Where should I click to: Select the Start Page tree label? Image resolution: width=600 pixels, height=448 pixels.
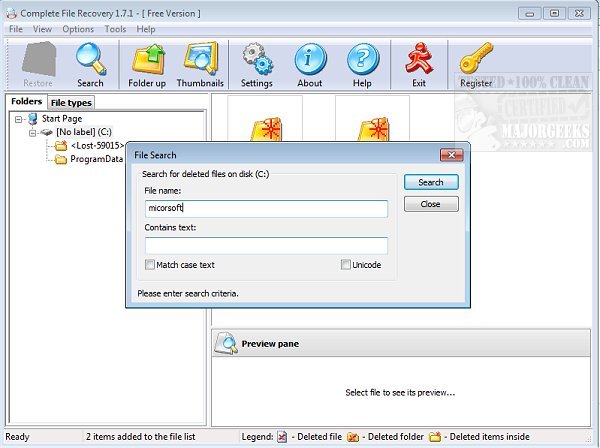click(62, 119)
